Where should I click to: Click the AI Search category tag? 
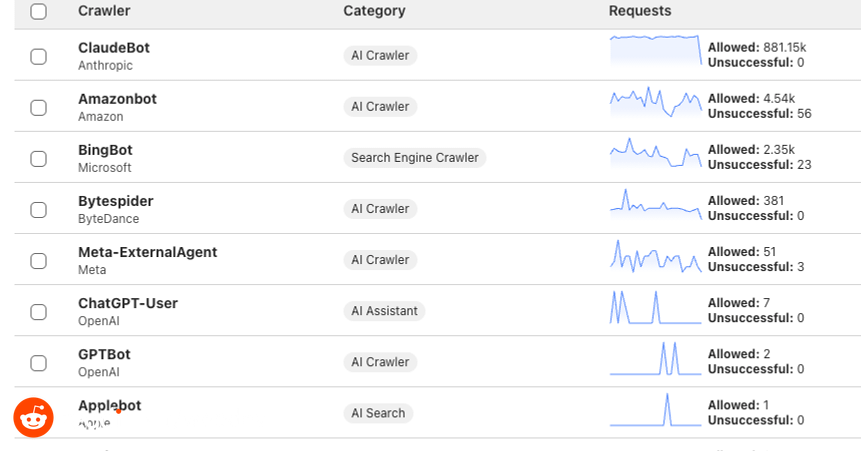pyautogui.click(x=378, y=413)
